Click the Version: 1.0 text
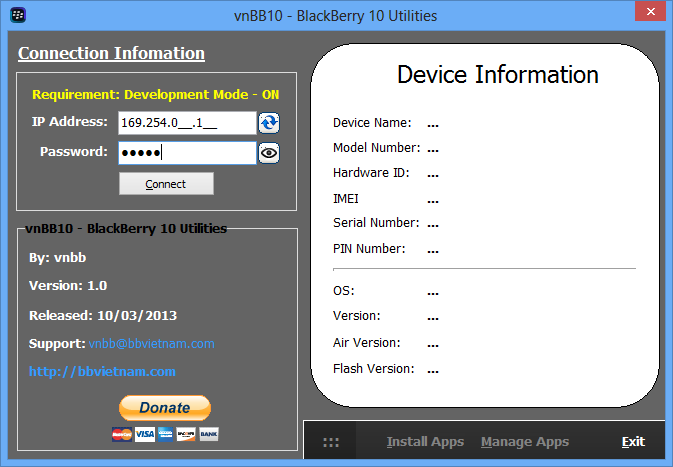Image resolution: width=673 pixels, height=467 pixels. click(68, 286)
